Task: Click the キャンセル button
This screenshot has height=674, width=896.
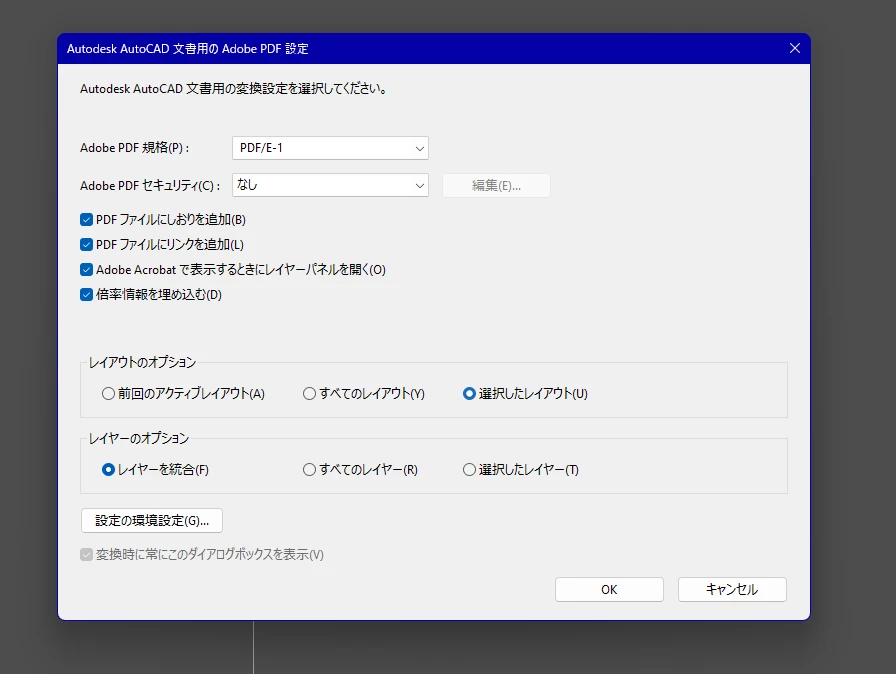Action: pos(732,589)
